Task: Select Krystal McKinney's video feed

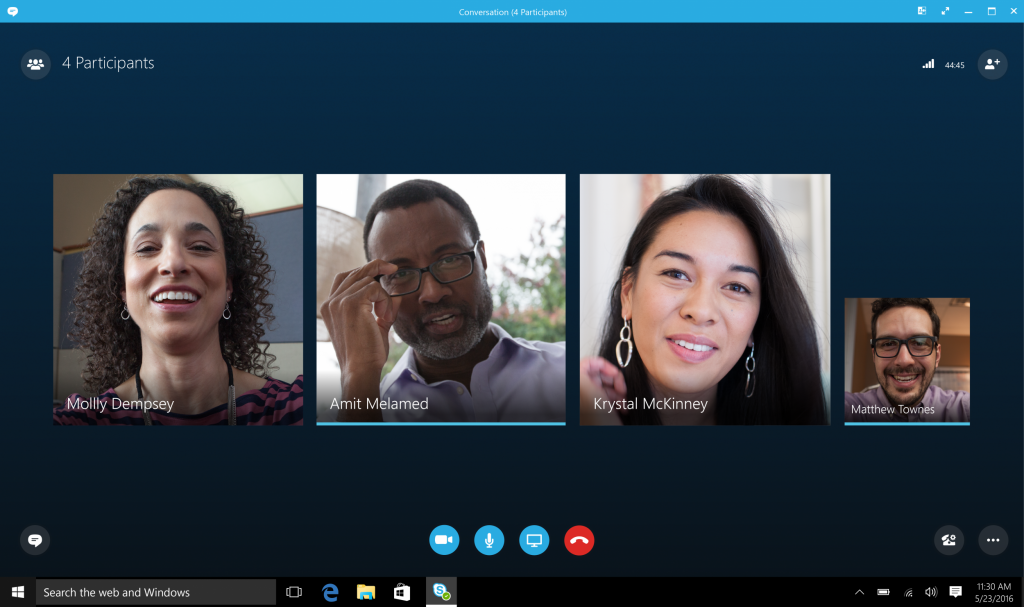Action: 704,300
